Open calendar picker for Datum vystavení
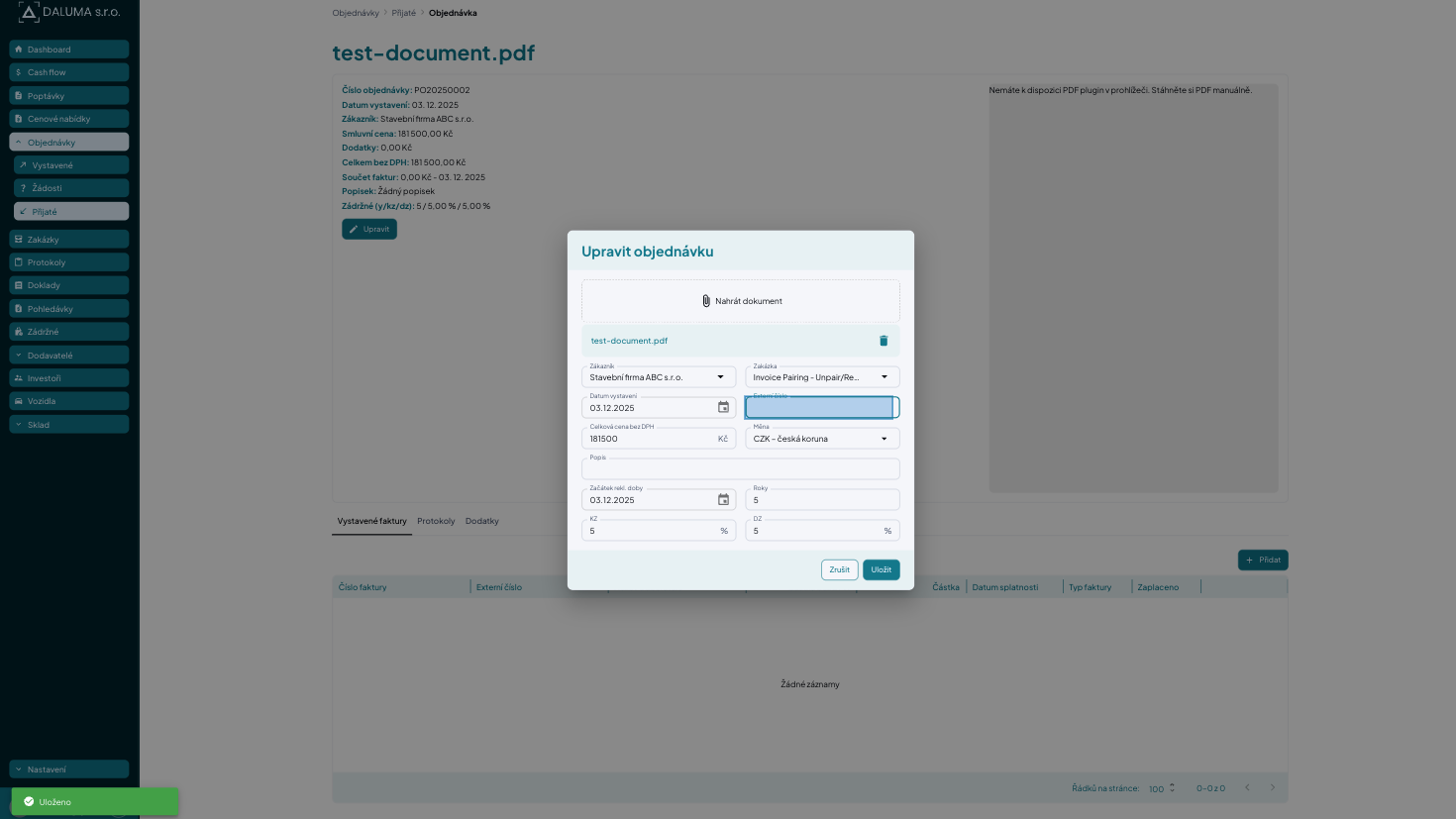Image resolution: width=1456 pixels, height=819 pixels. (723, 408)
